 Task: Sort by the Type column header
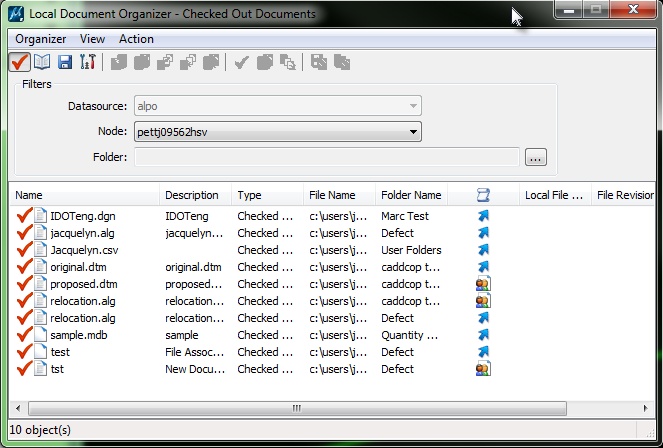pos(267,195)
